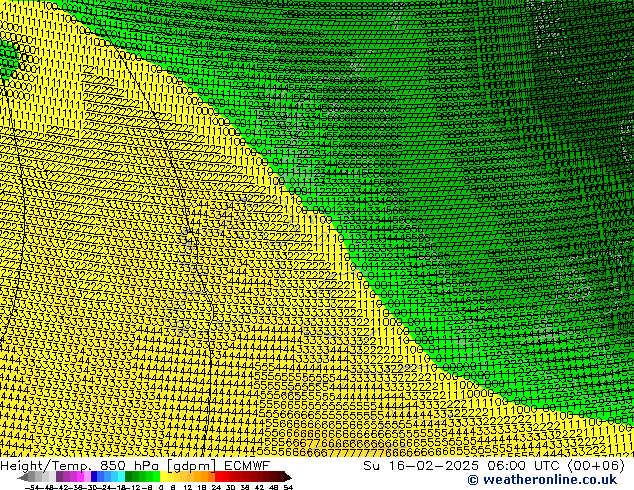
Task: Click the "850 hPa" pressure level label
Action: pos(130,465)
